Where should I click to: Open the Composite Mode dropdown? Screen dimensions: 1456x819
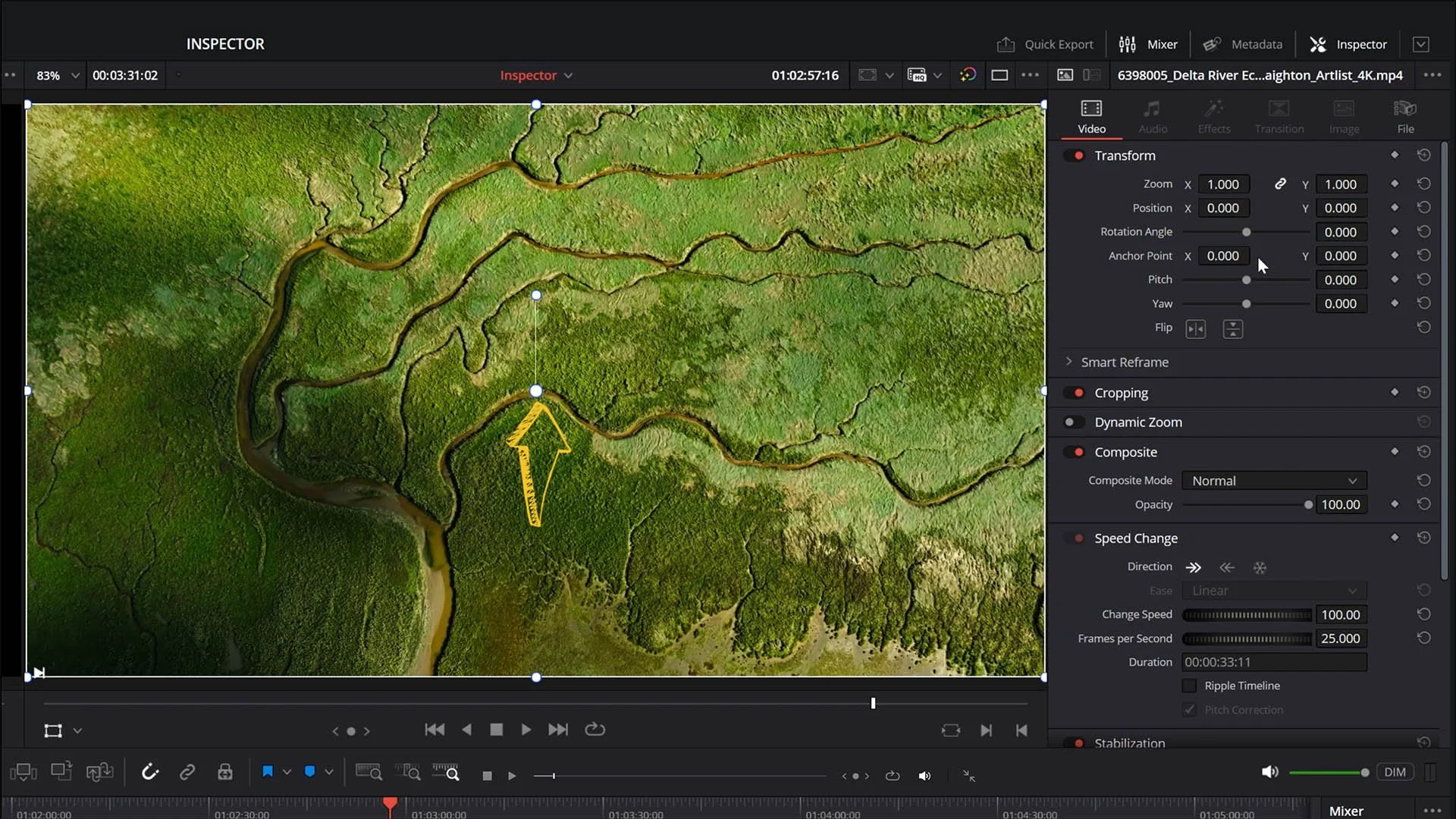[1273, 480]
